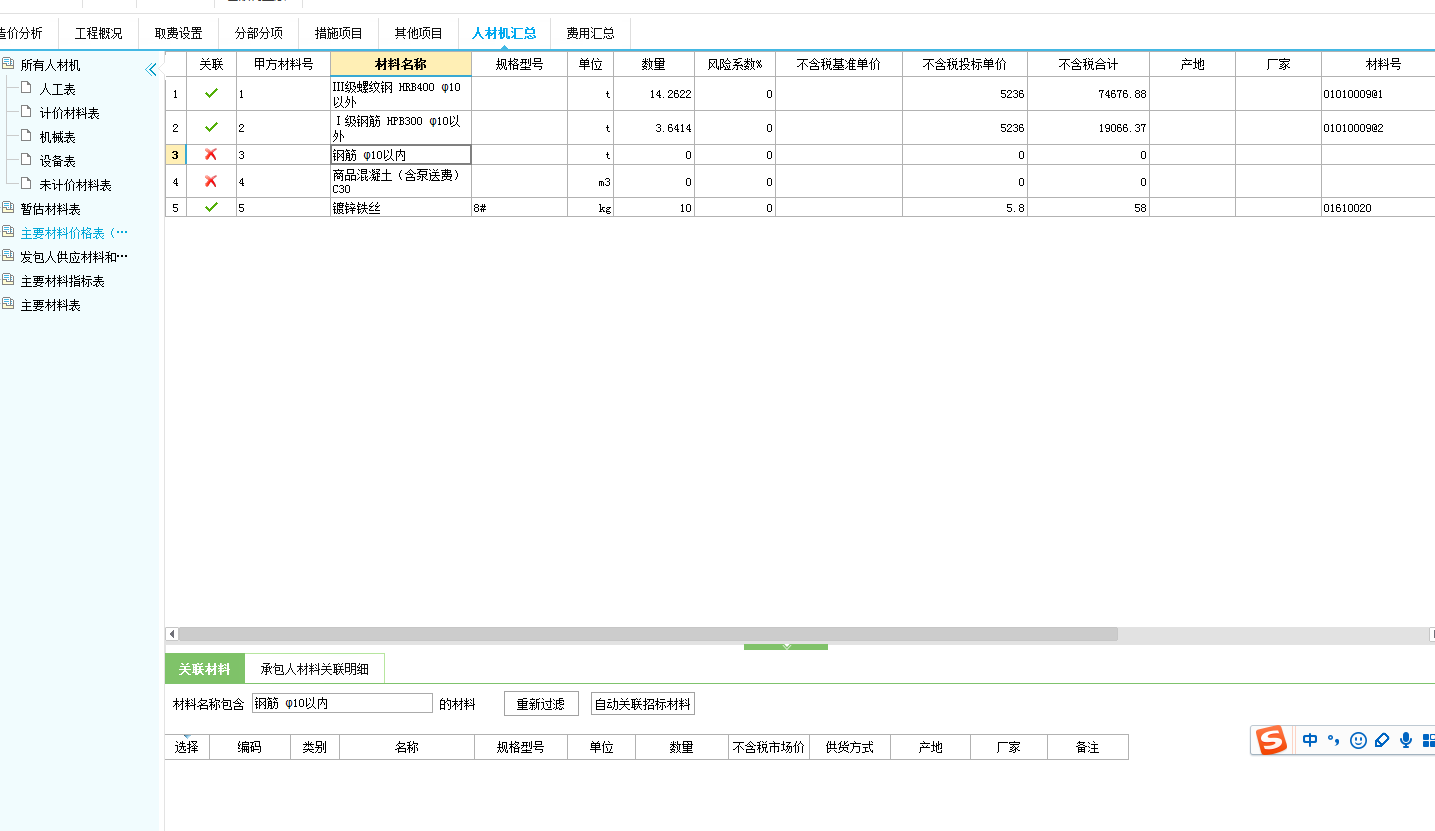Viewport: 1435px width, 831px height.
Task: Toggle the punctuation mode icon
Action: tap(1334, 740)
